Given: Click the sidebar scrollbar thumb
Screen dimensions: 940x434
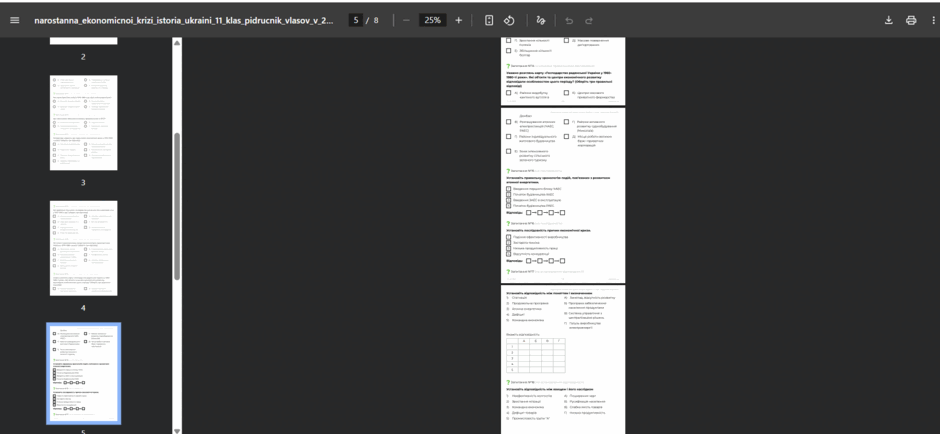Looking at the screenshot, I should [177, 206].
